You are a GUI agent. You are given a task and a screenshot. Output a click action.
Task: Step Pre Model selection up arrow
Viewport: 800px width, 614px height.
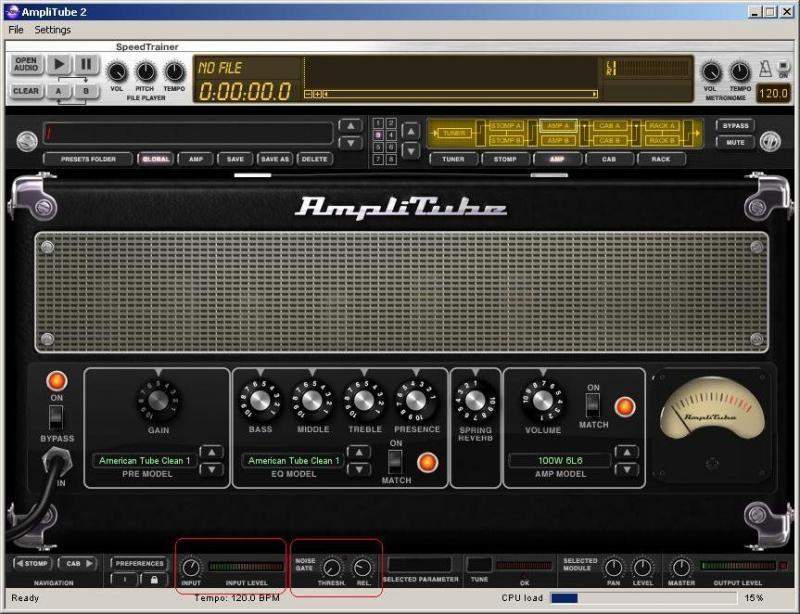211,453
